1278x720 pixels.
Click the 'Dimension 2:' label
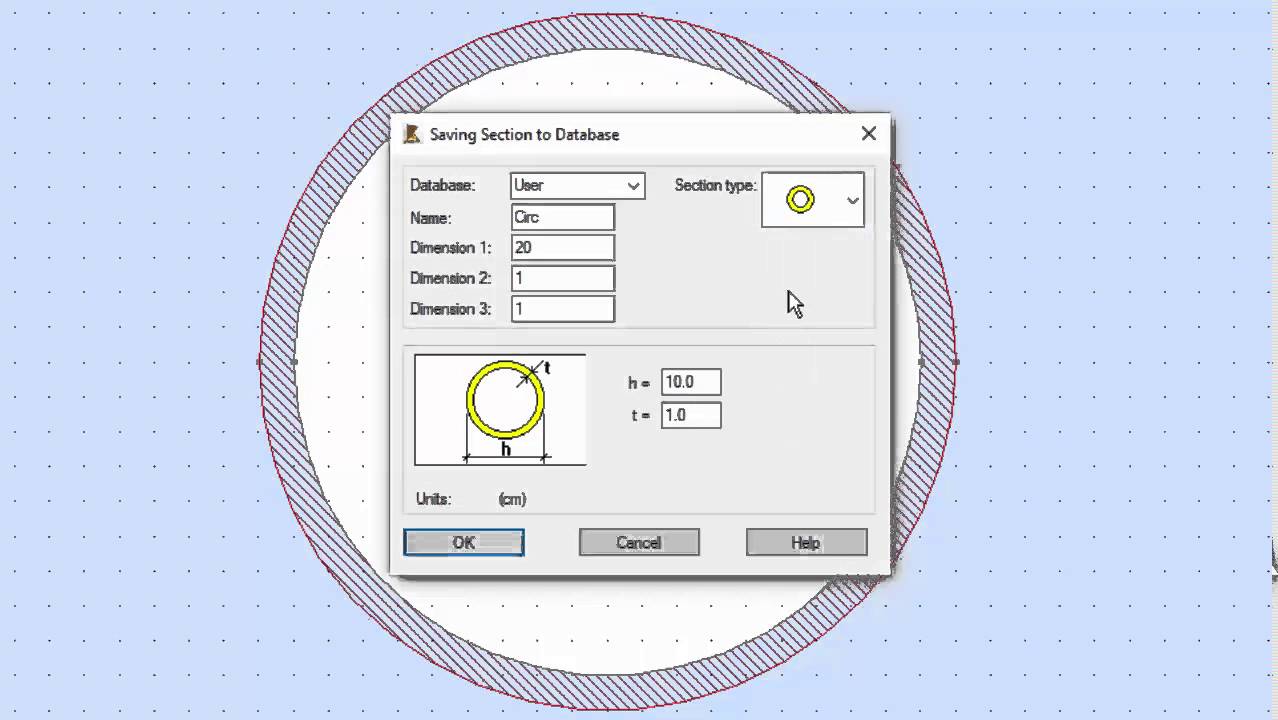(x=450, y=278)
